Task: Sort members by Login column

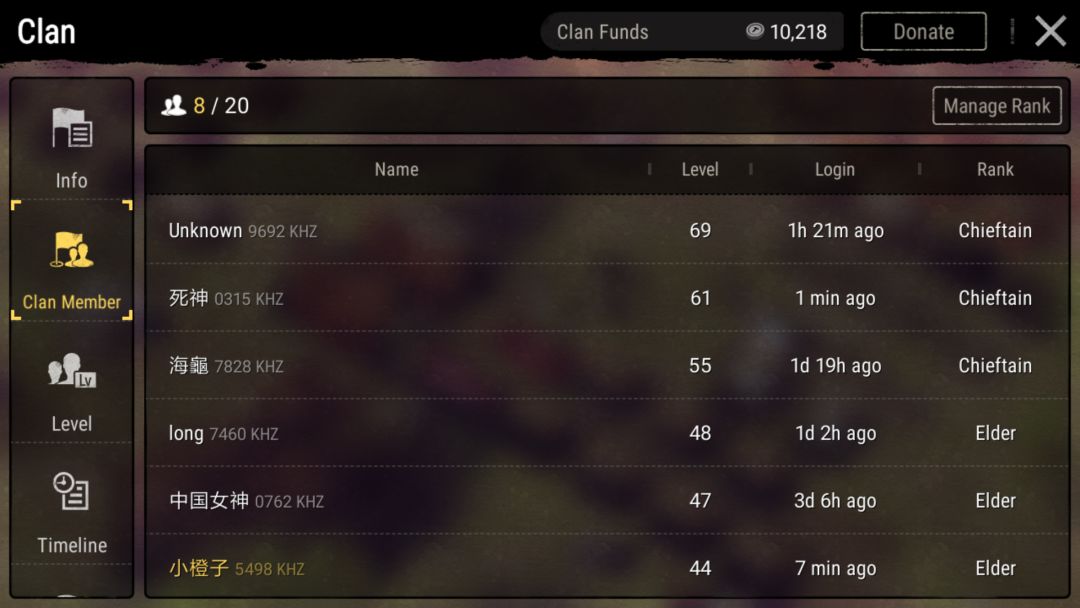Action: tap(835, 169)
